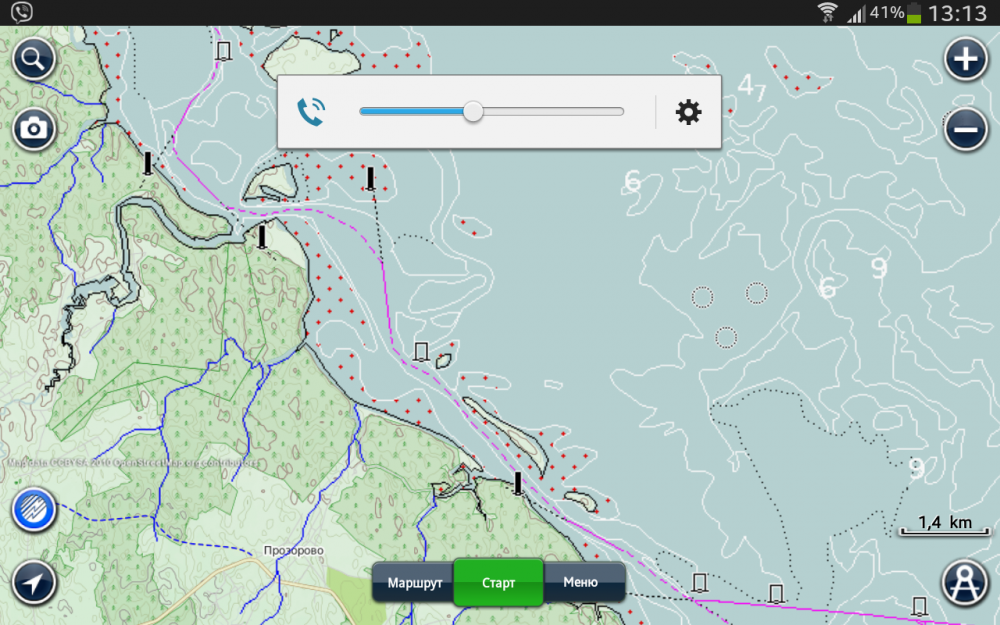1000x625 pixels.
Task: Tap the magnifier search icon
Action: click(x=34, y=60)
